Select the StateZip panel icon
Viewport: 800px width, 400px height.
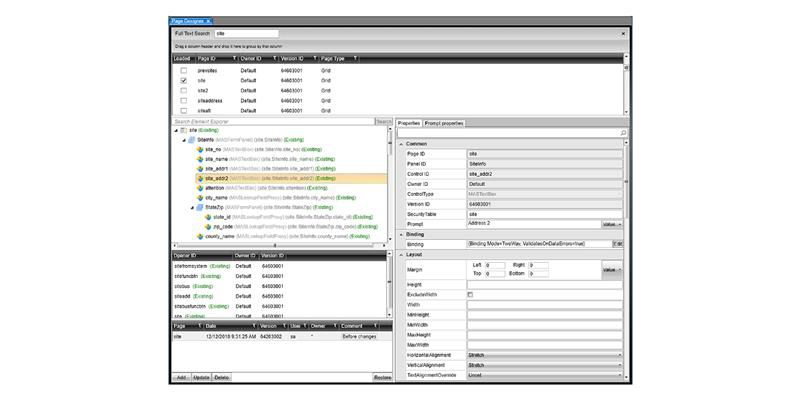click(x=200, y=207)
